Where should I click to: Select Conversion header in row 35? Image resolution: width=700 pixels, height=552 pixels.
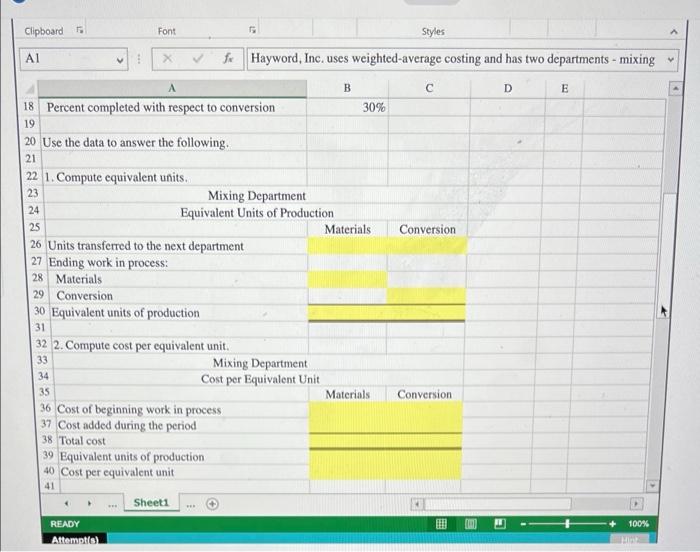tap(424, 394)
